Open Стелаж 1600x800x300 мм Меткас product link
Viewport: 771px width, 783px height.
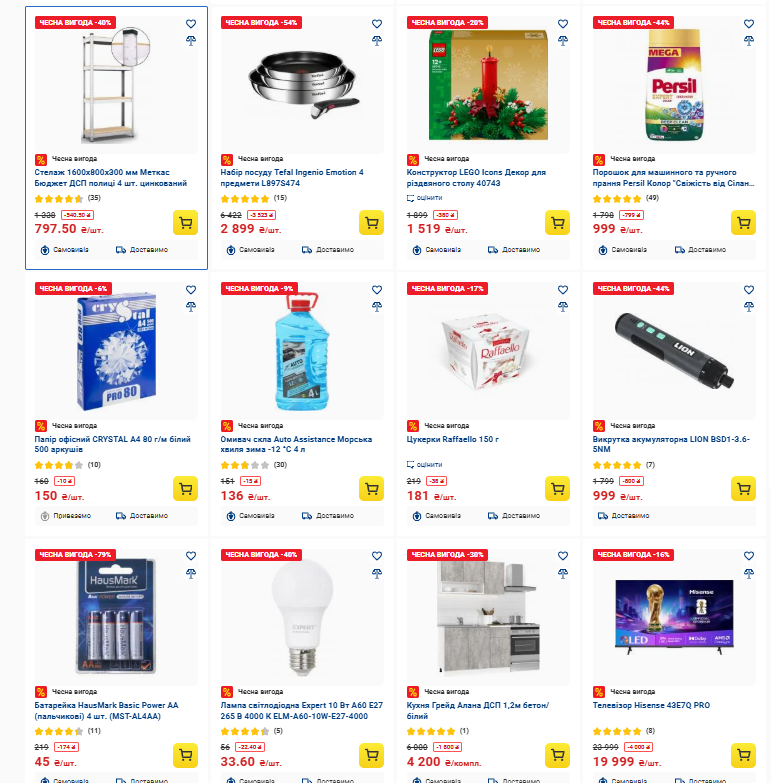coord(110,178)
